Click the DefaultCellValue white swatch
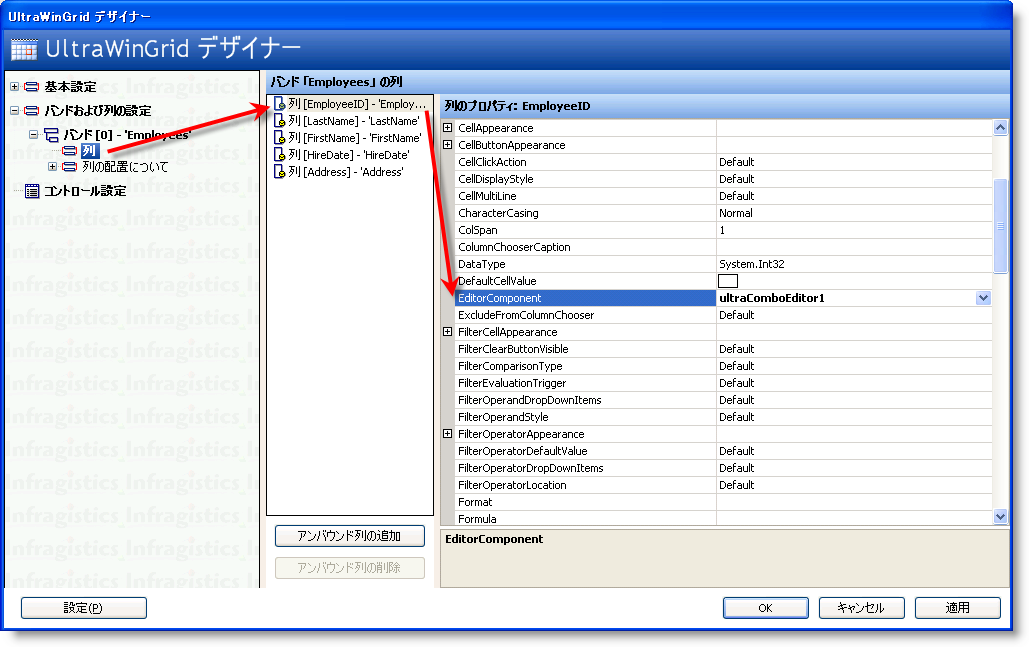 pos(728,281)
